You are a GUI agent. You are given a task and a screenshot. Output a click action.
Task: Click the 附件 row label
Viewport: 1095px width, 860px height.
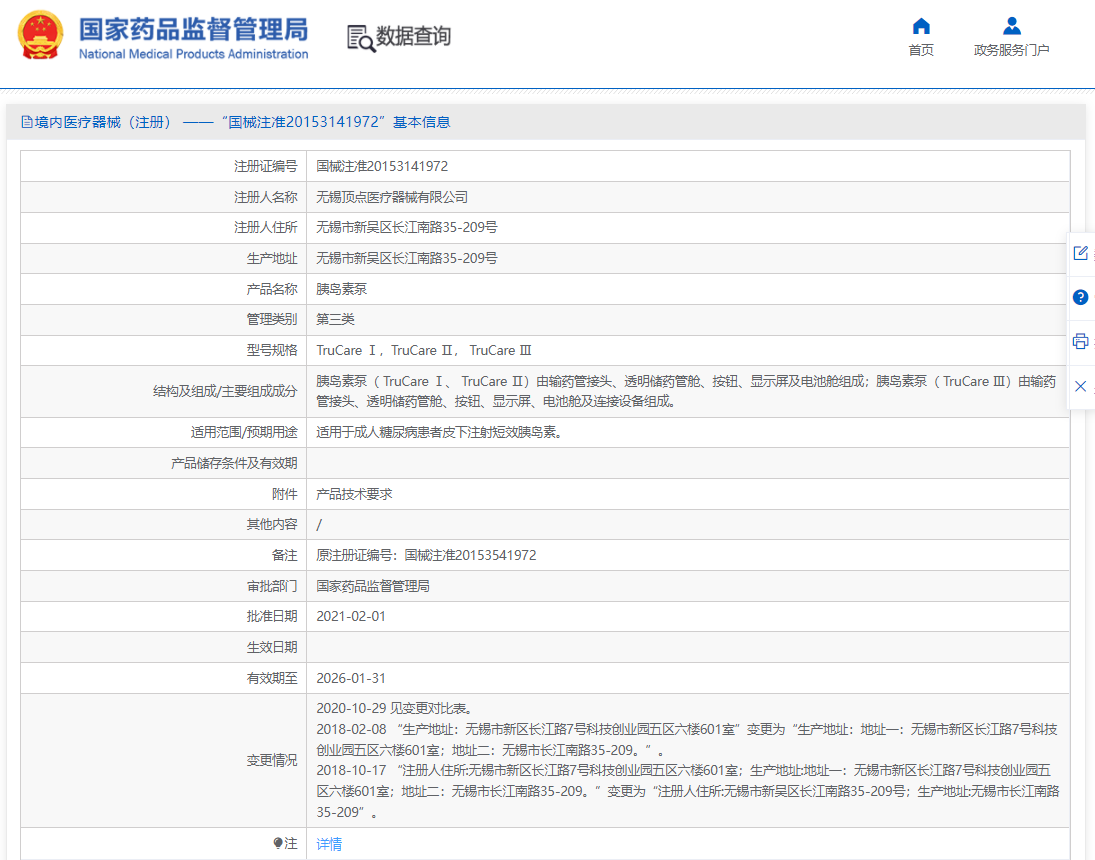coord(284,494)
